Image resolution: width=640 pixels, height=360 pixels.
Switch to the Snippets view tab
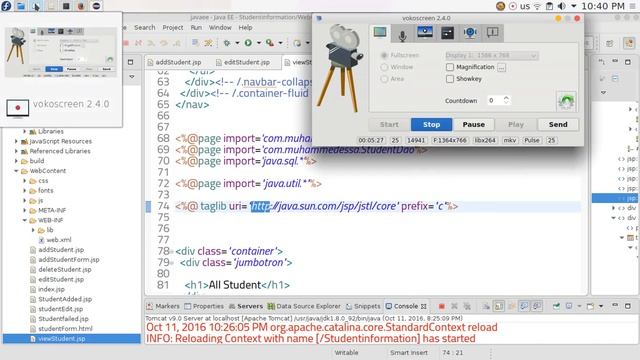[x=363, y=306]
